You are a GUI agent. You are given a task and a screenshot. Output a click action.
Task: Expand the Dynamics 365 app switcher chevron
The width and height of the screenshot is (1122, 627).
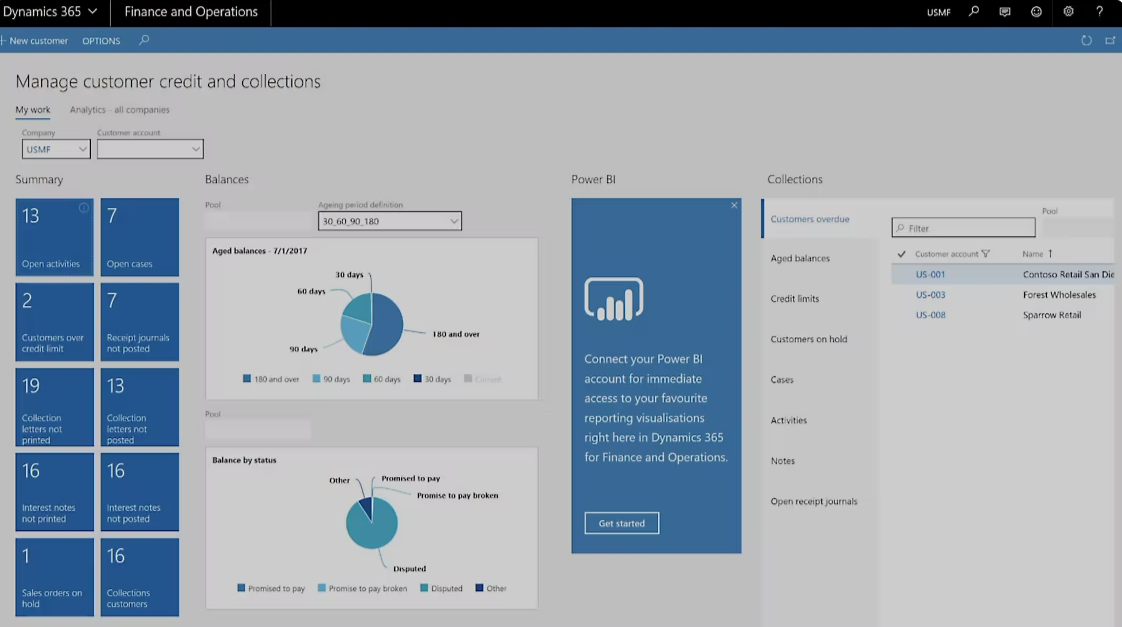(x=92, y=11)
